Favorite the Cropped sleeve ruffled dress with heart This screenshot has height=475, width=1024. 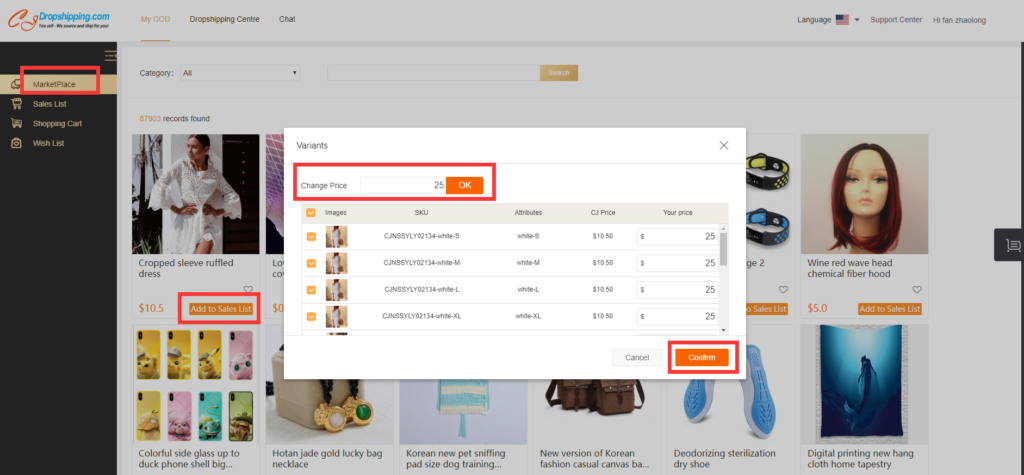click(248, 289)
